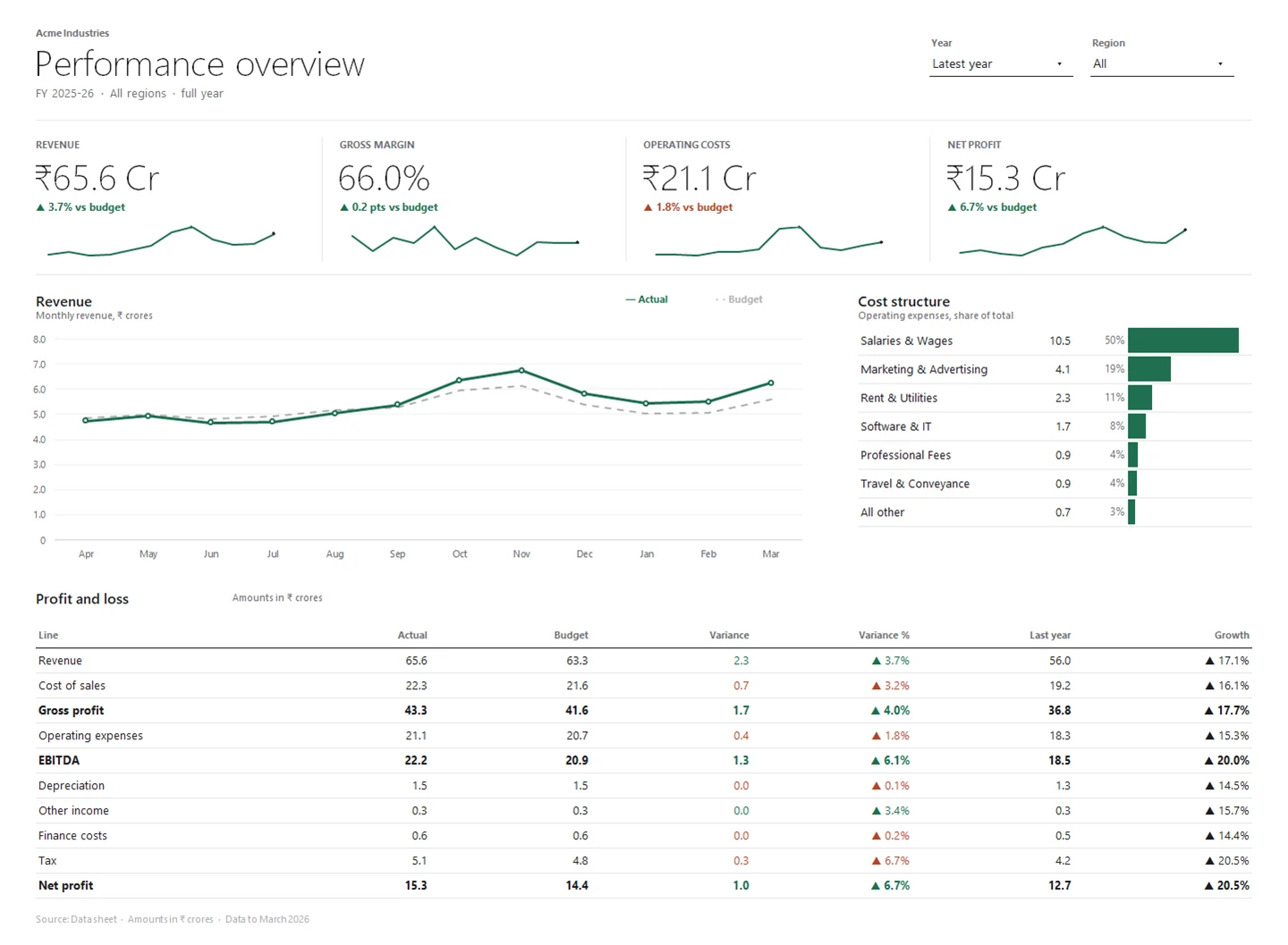The height and width of the screenshot is (945, 1288).
Task: Click the Mar data point on Actual line
Action: 771,383
